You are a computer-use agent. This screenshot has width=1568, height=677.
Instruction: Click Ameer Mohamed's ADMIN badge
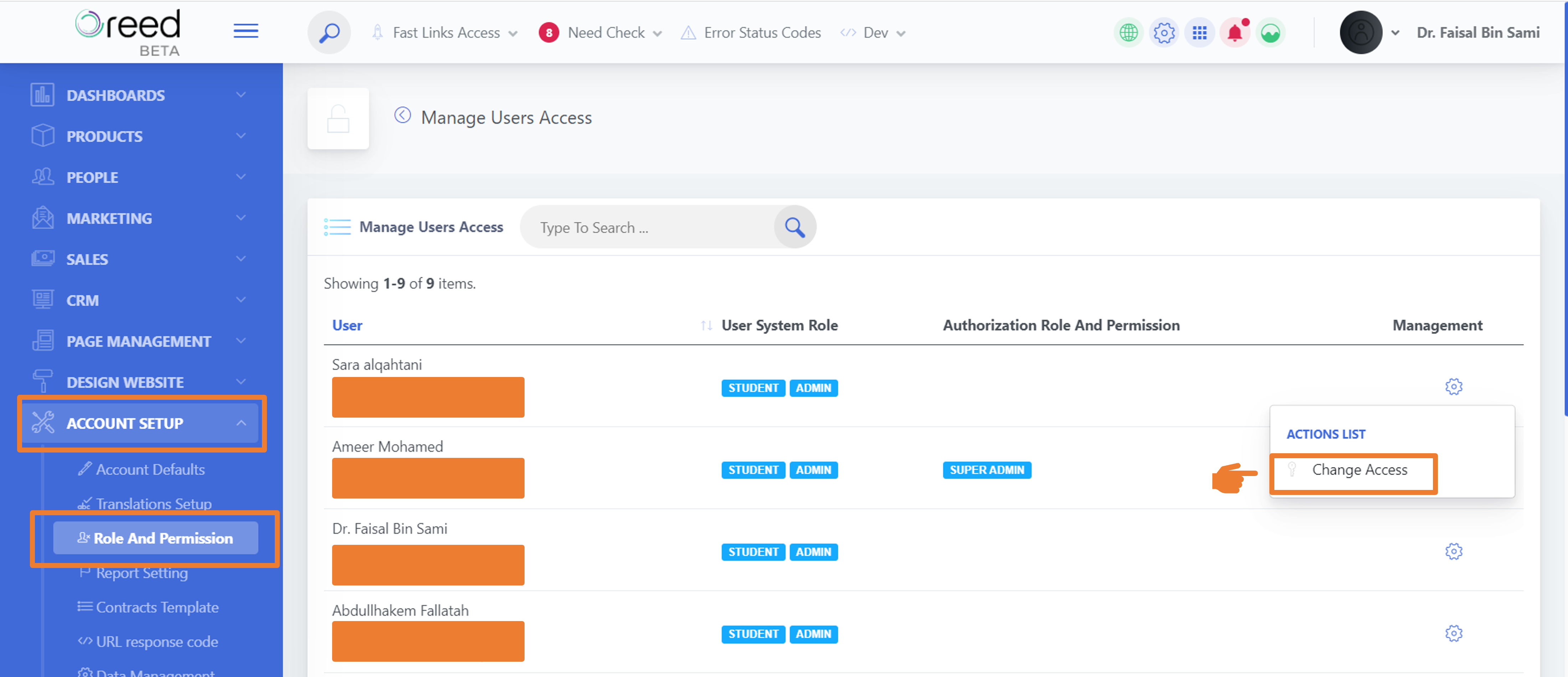pyautogui.click(x=813, y=470)
